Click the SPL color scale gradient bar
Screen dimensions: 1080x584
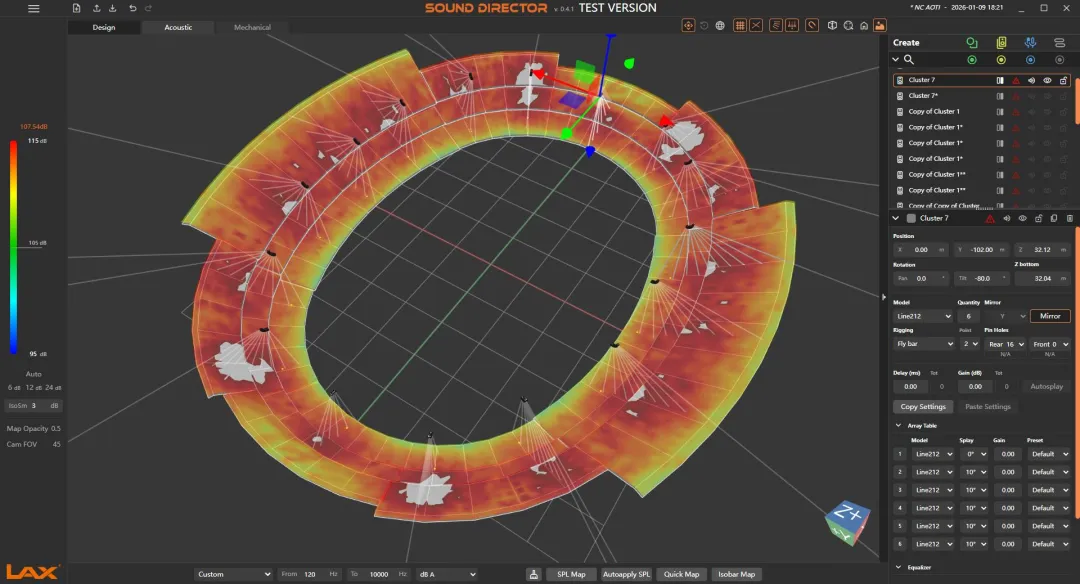click(x=13, y=247)
